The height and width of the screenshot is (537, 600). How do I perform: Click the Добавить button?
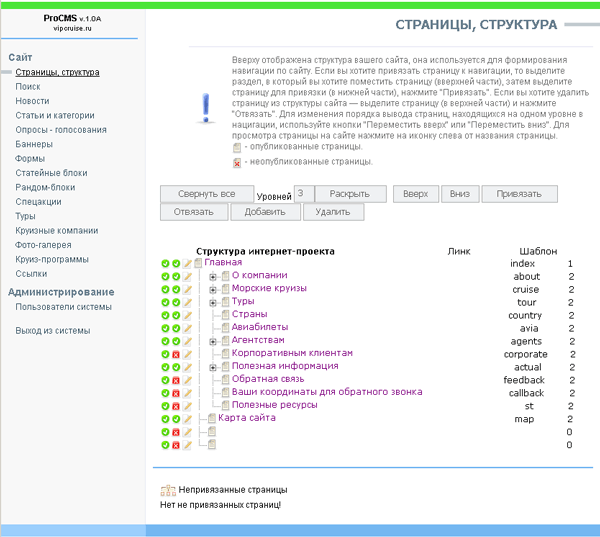point(266,212)
